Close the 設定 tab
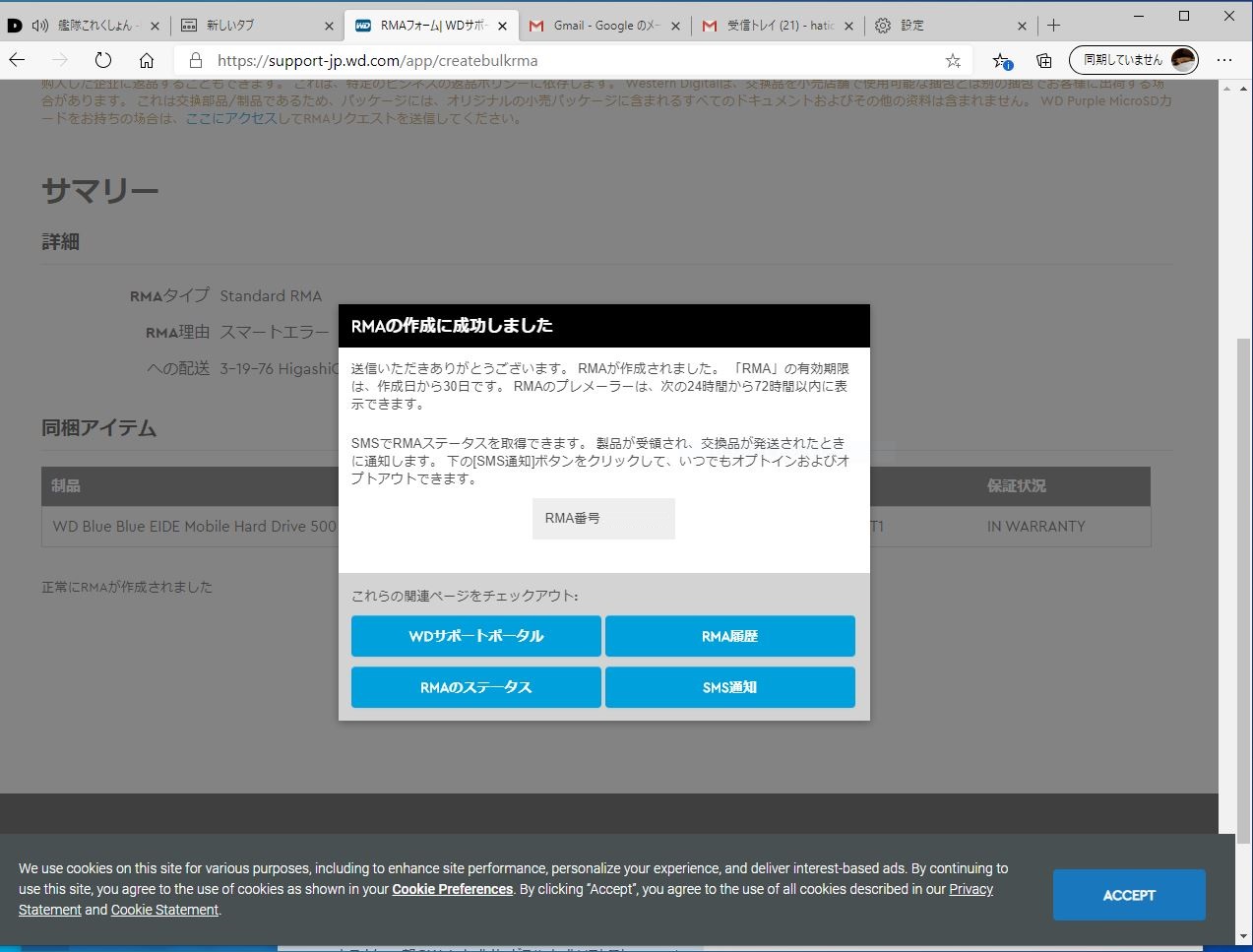1253x952 pixels. point(1022,26)
